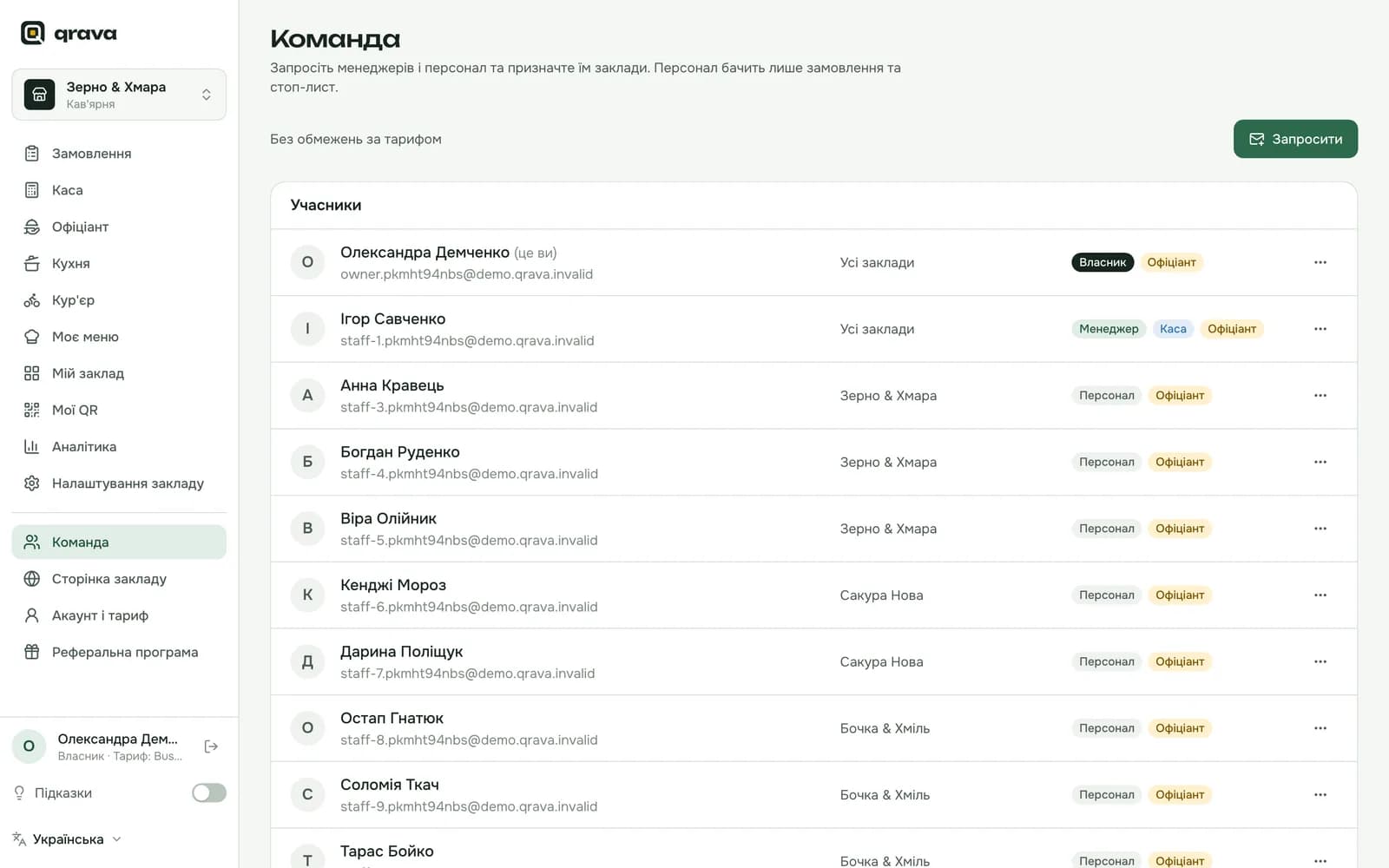Click Усі заклади in Ігор Савченко row
Screen dimensions: 1389x868
(877, 329)
